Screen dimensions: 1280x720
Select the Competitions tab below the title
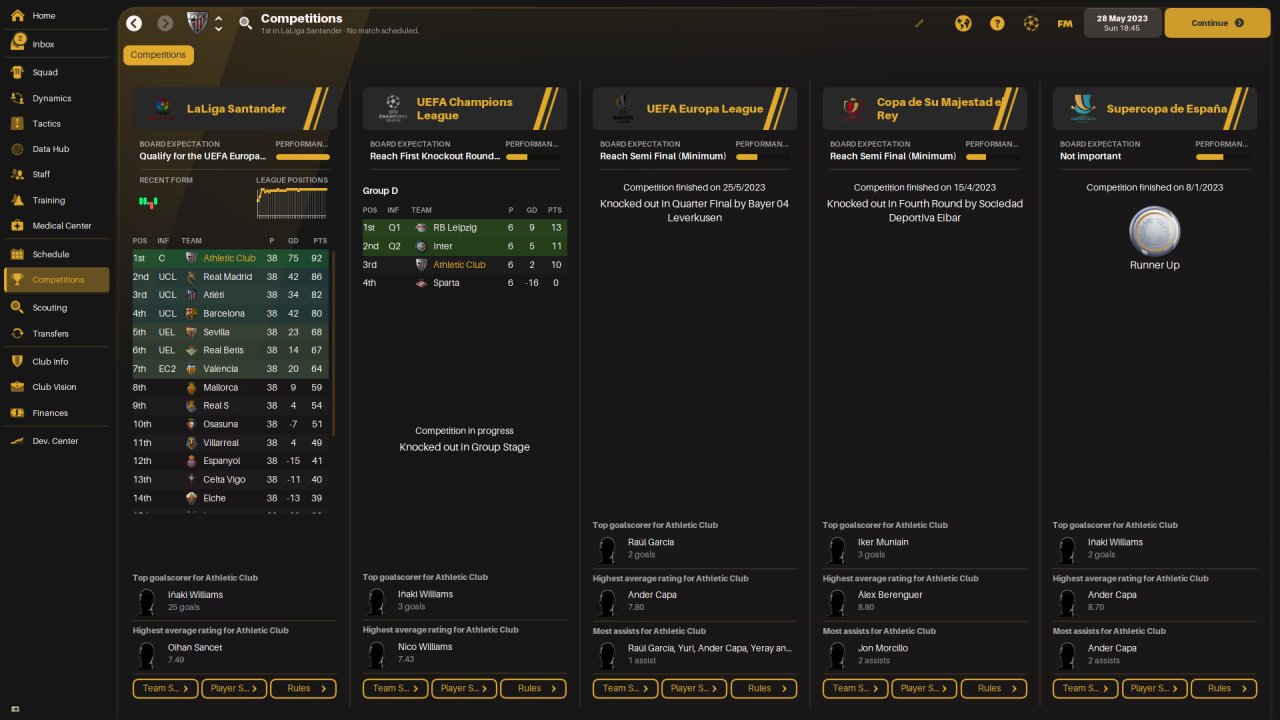point(158,55)
